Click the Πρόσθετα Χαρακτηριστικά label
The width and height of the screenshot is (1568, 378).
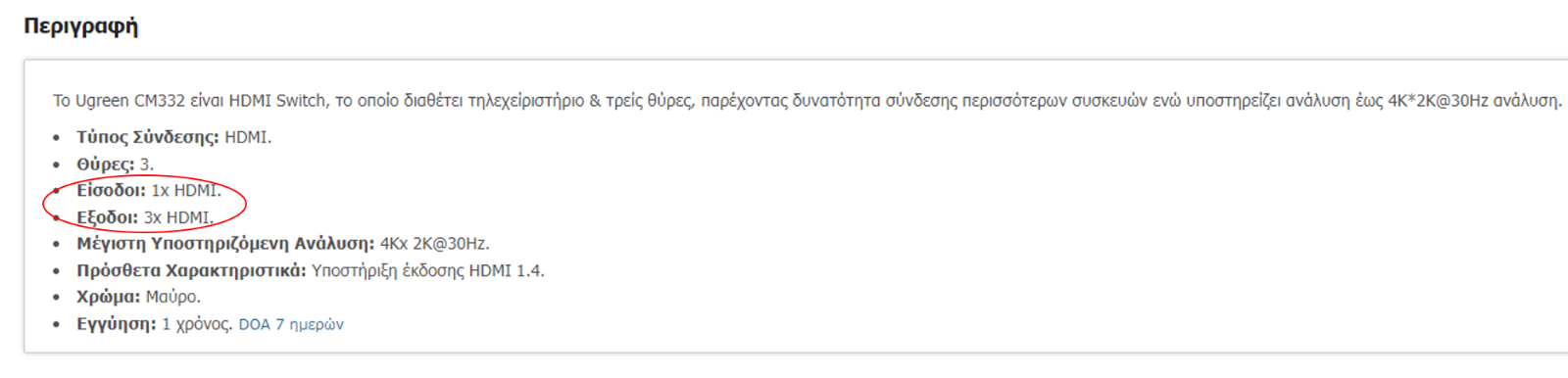[191, 270]
